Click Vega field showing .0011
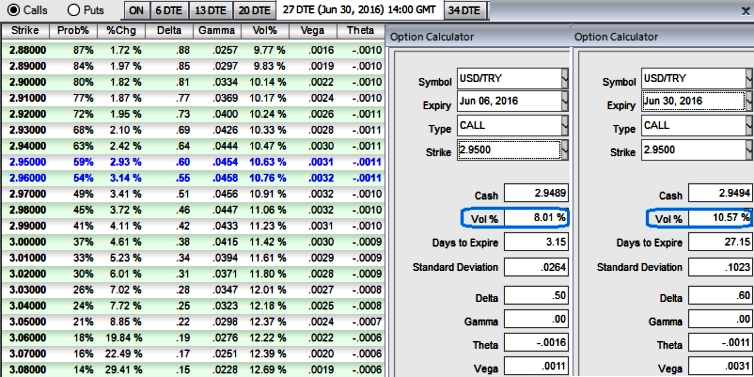The width and height of the screenshot is (754, 377). click(536, 365)
